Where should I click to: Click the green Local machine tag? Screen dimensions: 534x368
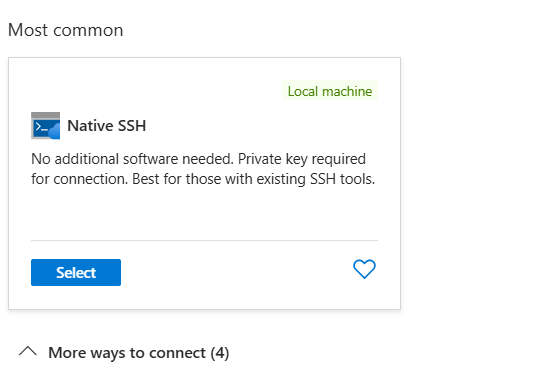click(330, 91)
